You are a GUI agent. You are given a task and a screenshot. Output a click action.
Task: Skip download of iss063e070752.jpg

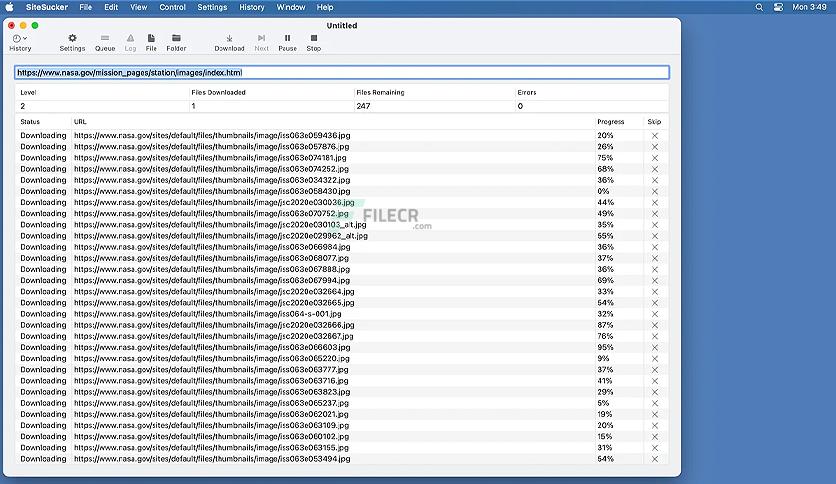click(655, 214)
